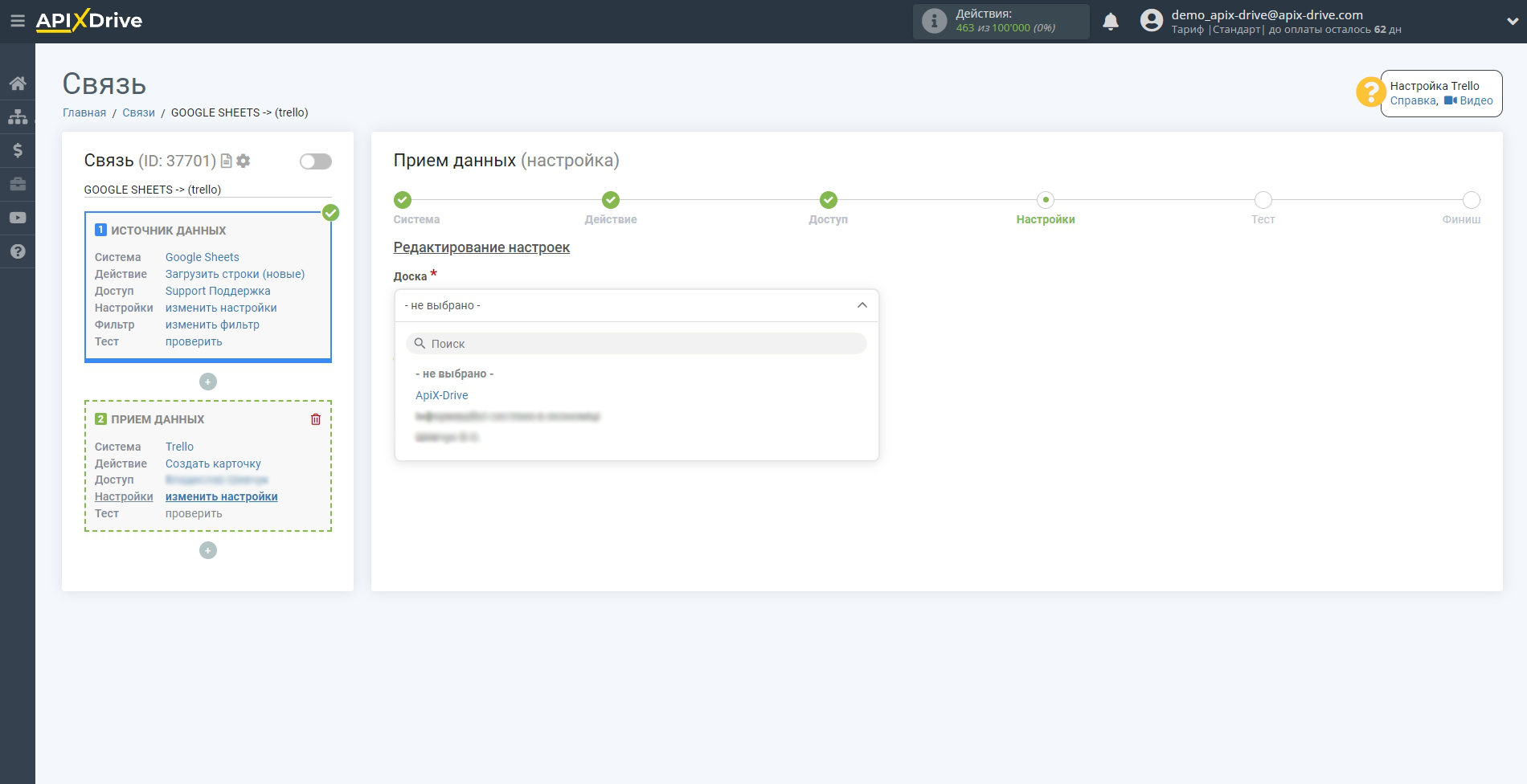Add step after data source block
Screen dimensions: 1527x784
point(208,382)
